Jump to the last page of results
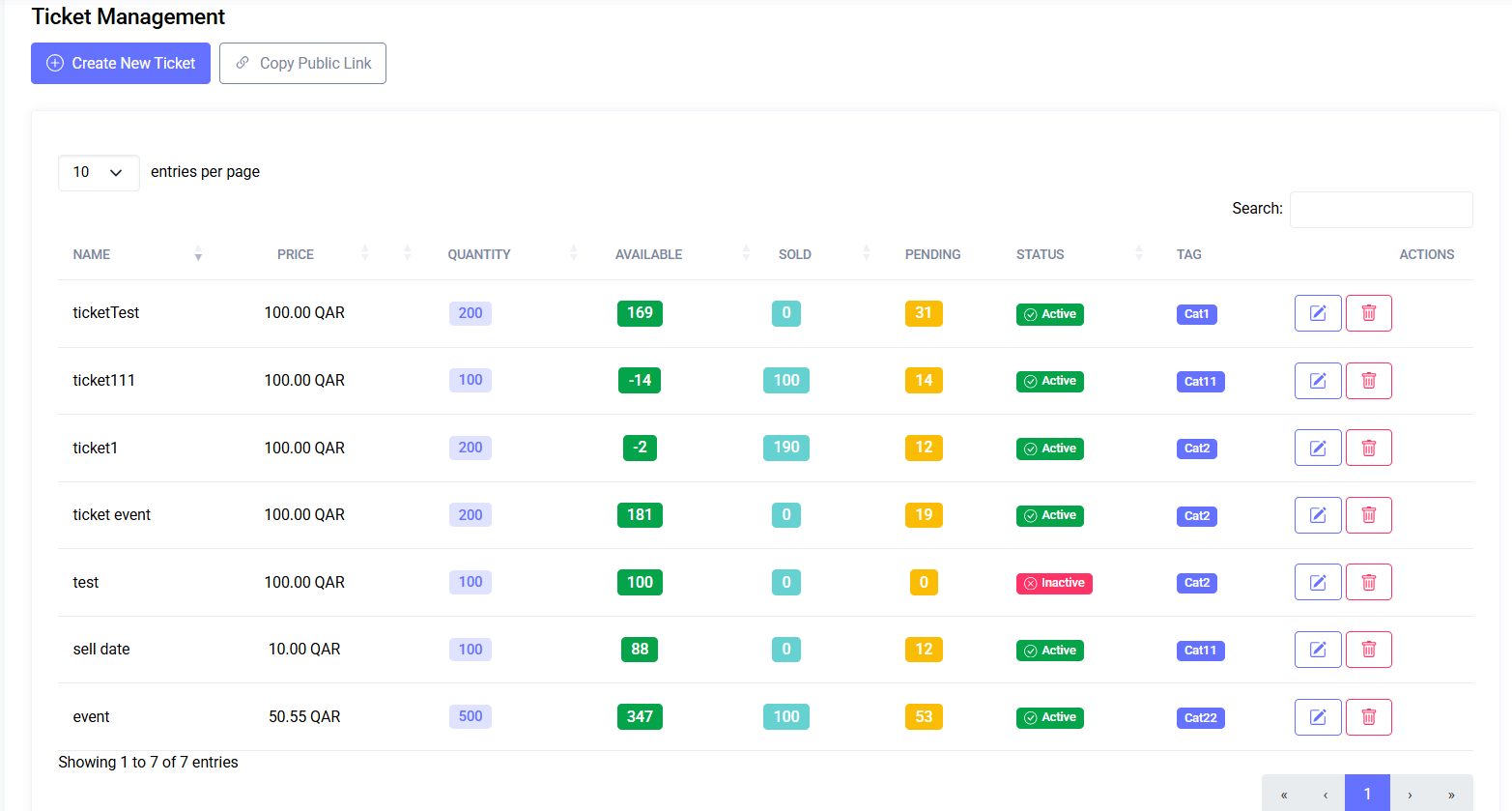The image size is (1512, 811). (1450, 794)
